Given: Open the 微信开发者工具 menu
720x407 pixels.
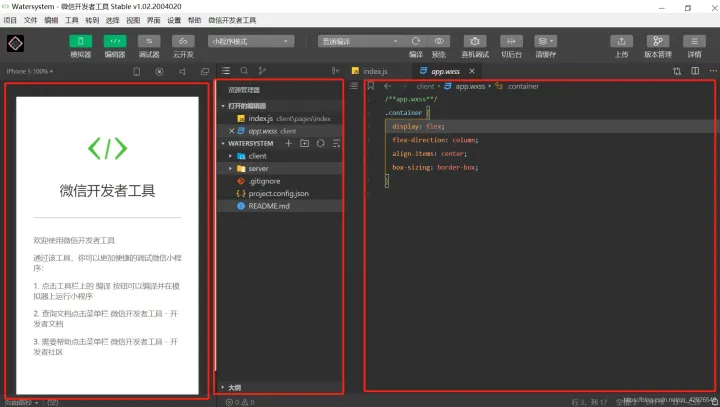Looking at the screenshot, I should (232, 20).
